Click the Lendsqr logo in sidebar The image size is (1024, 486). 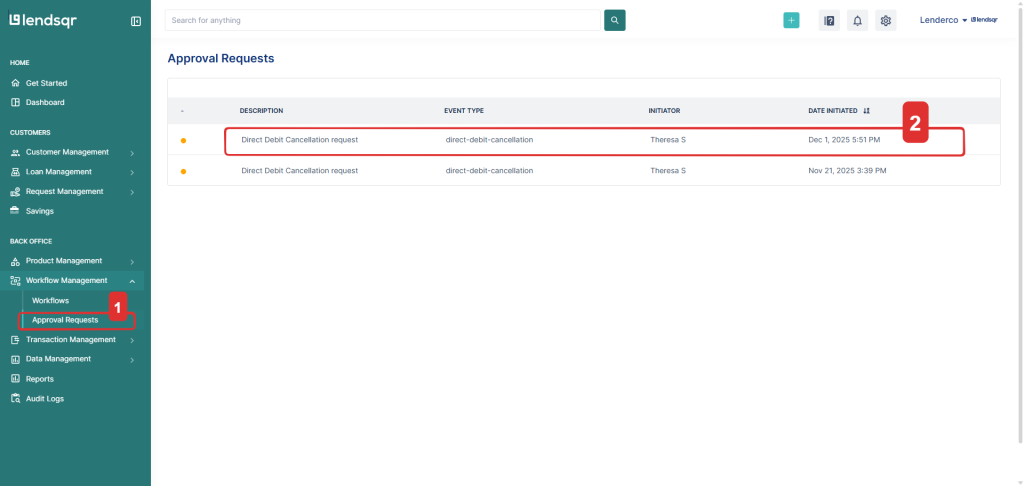click(x=43, y=20)
